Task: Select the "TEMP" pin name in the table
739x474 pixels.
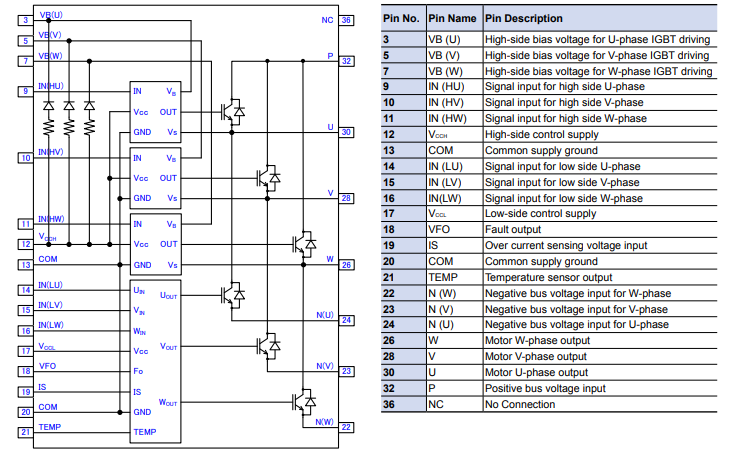Action: [x=443, y=278]
